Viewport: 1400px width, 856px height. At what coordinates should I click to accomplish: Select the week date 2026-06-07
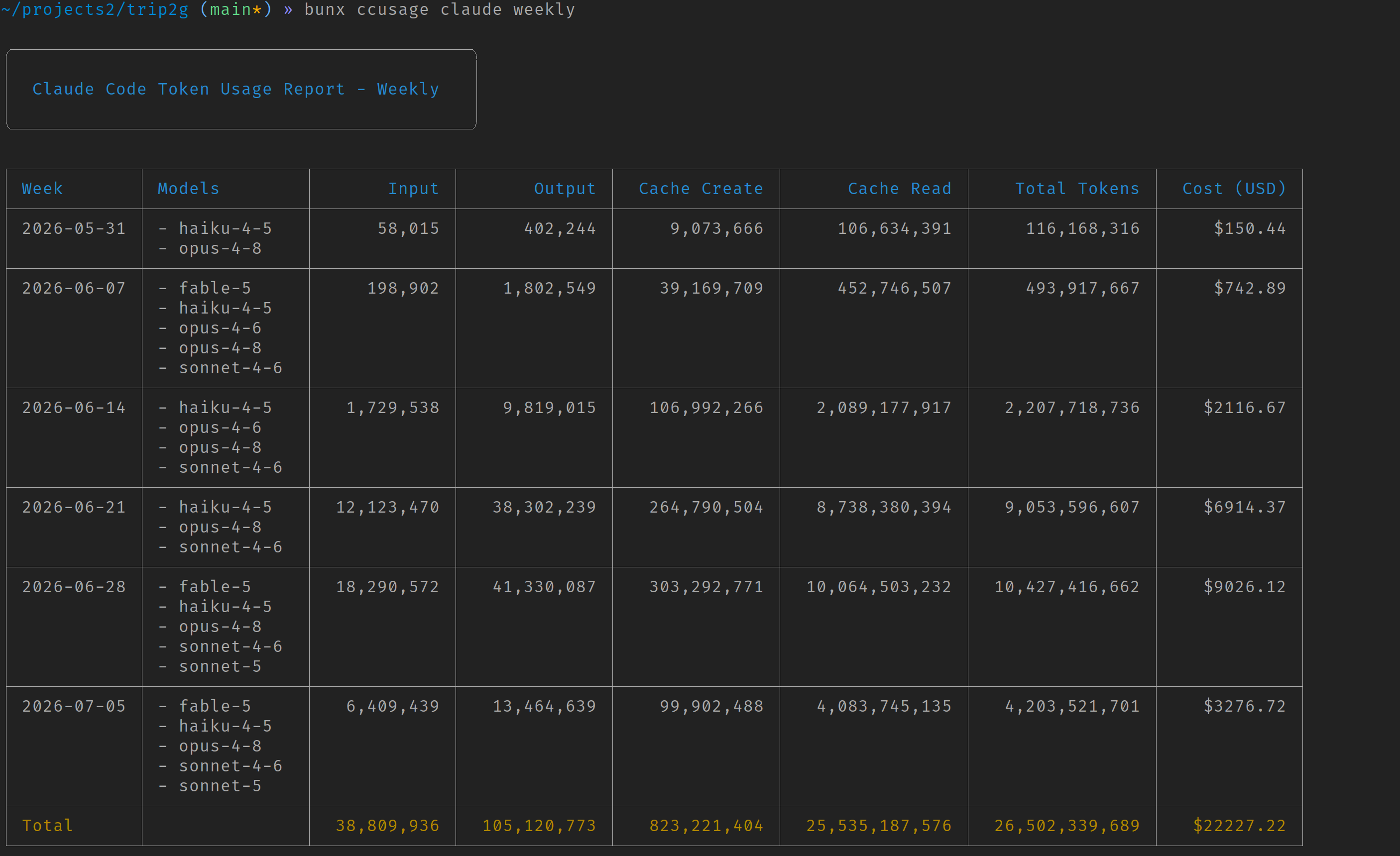tap(74, 288)
